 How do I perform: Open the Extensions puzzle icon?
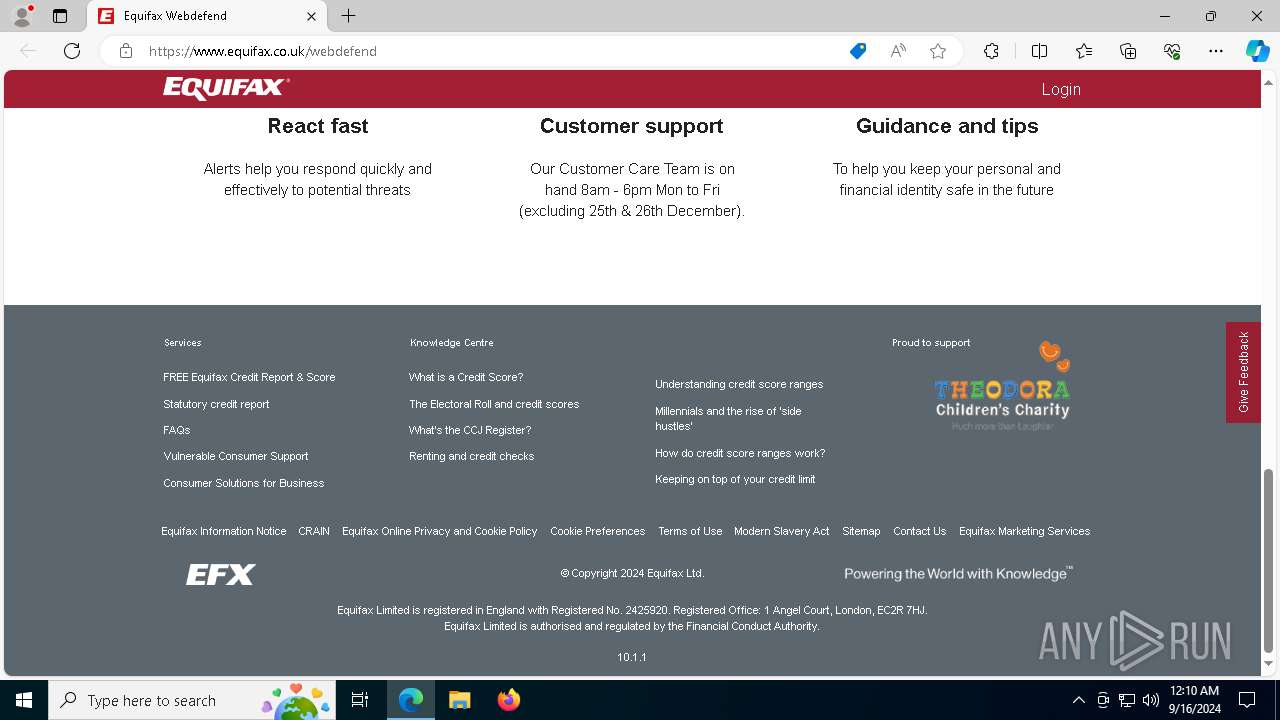pyautogui.click(x=991, y=51)
